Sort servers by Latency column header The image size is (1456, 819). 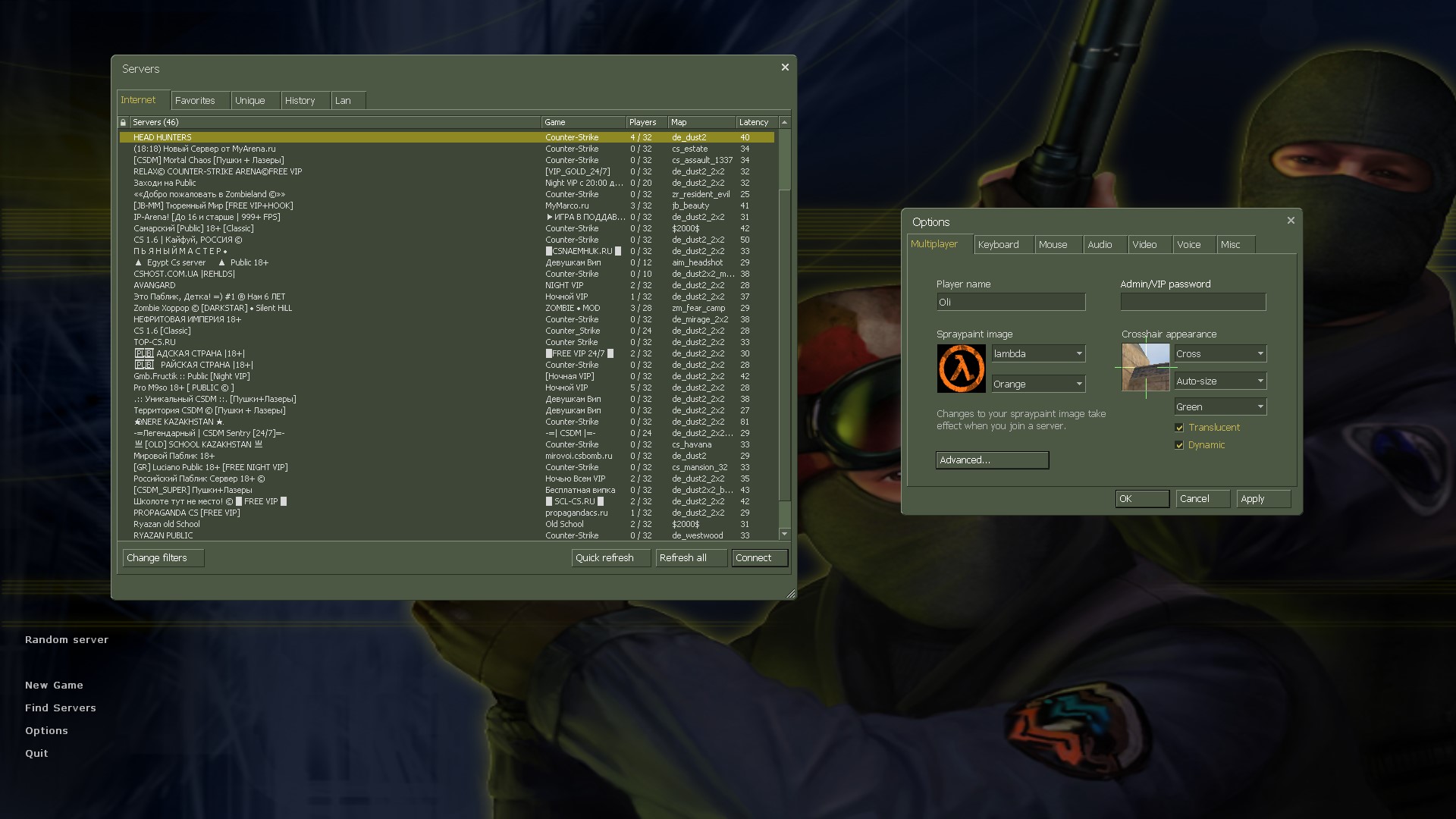click(x=754, y=122)
